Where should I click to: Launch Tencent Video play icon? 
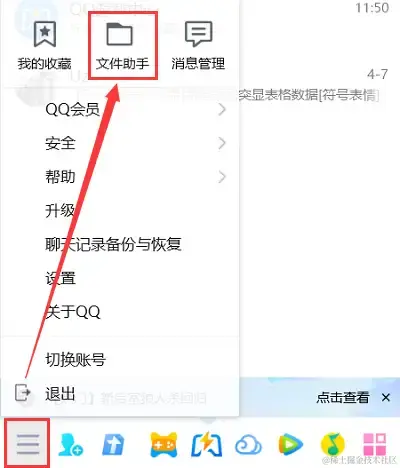[290, 445]
